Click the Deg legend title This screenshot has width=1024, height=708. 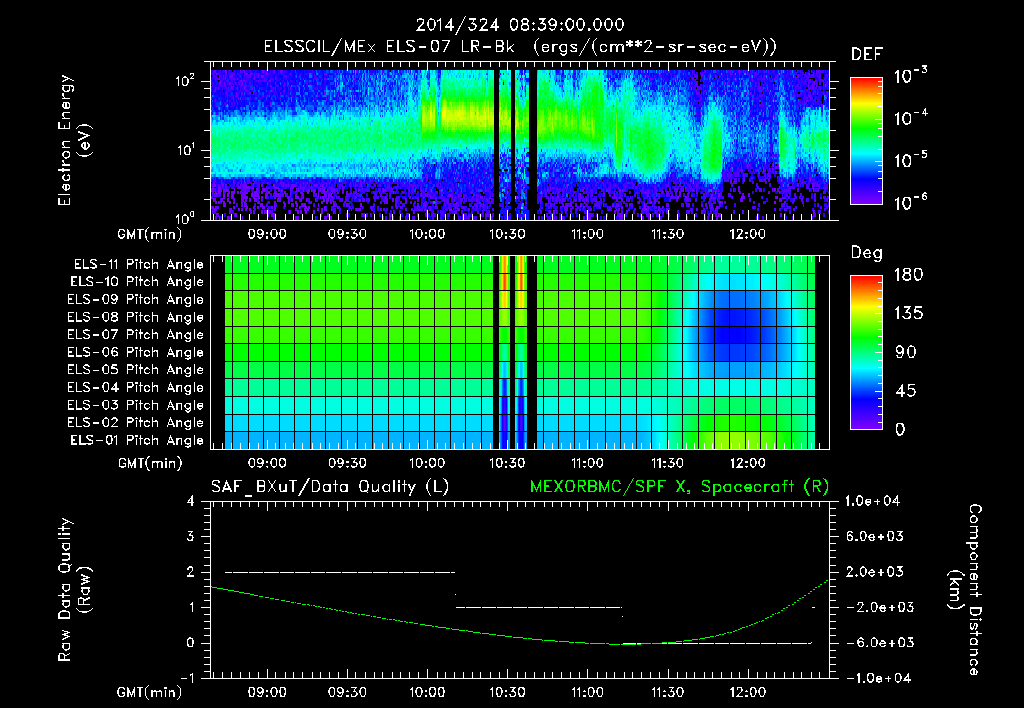tap(867, 253)
